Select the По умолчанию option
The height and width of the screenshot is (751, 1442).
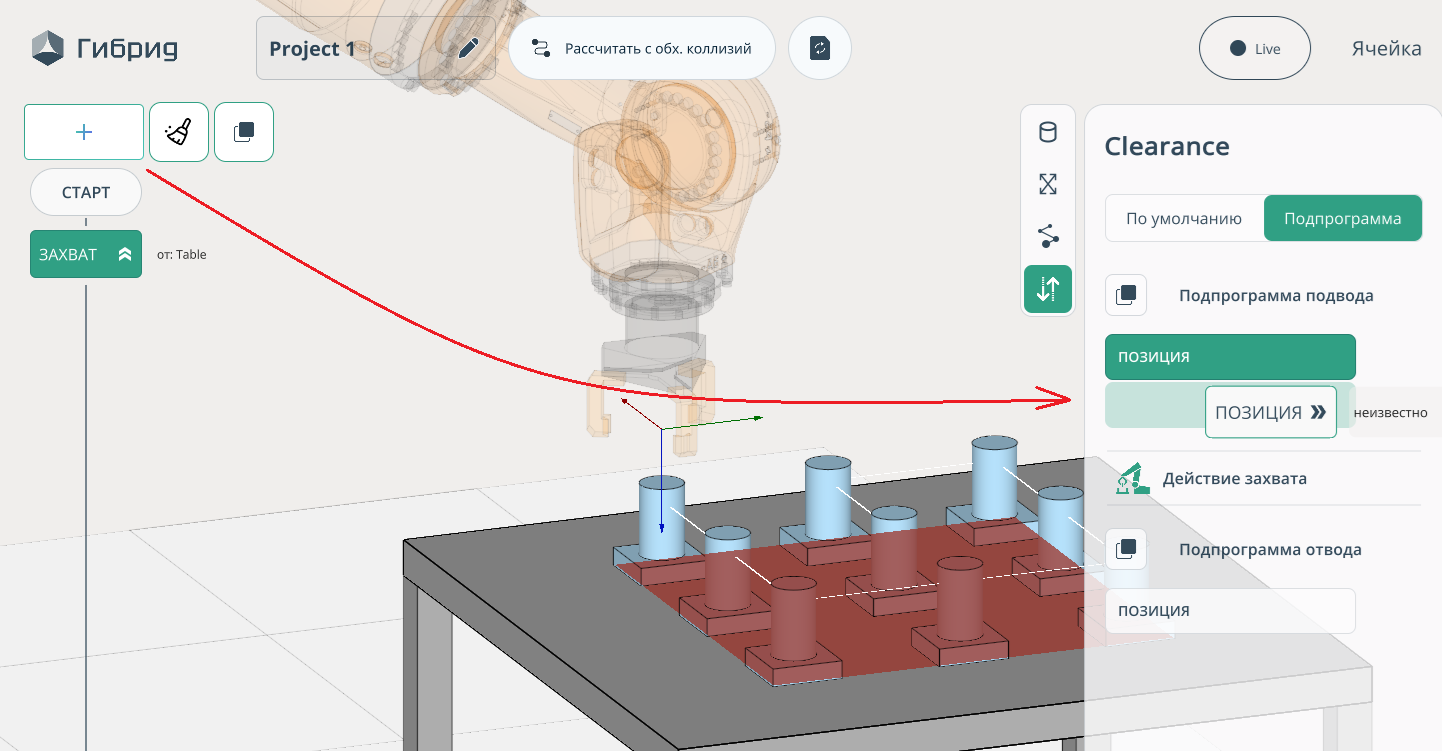(1184, 218)
